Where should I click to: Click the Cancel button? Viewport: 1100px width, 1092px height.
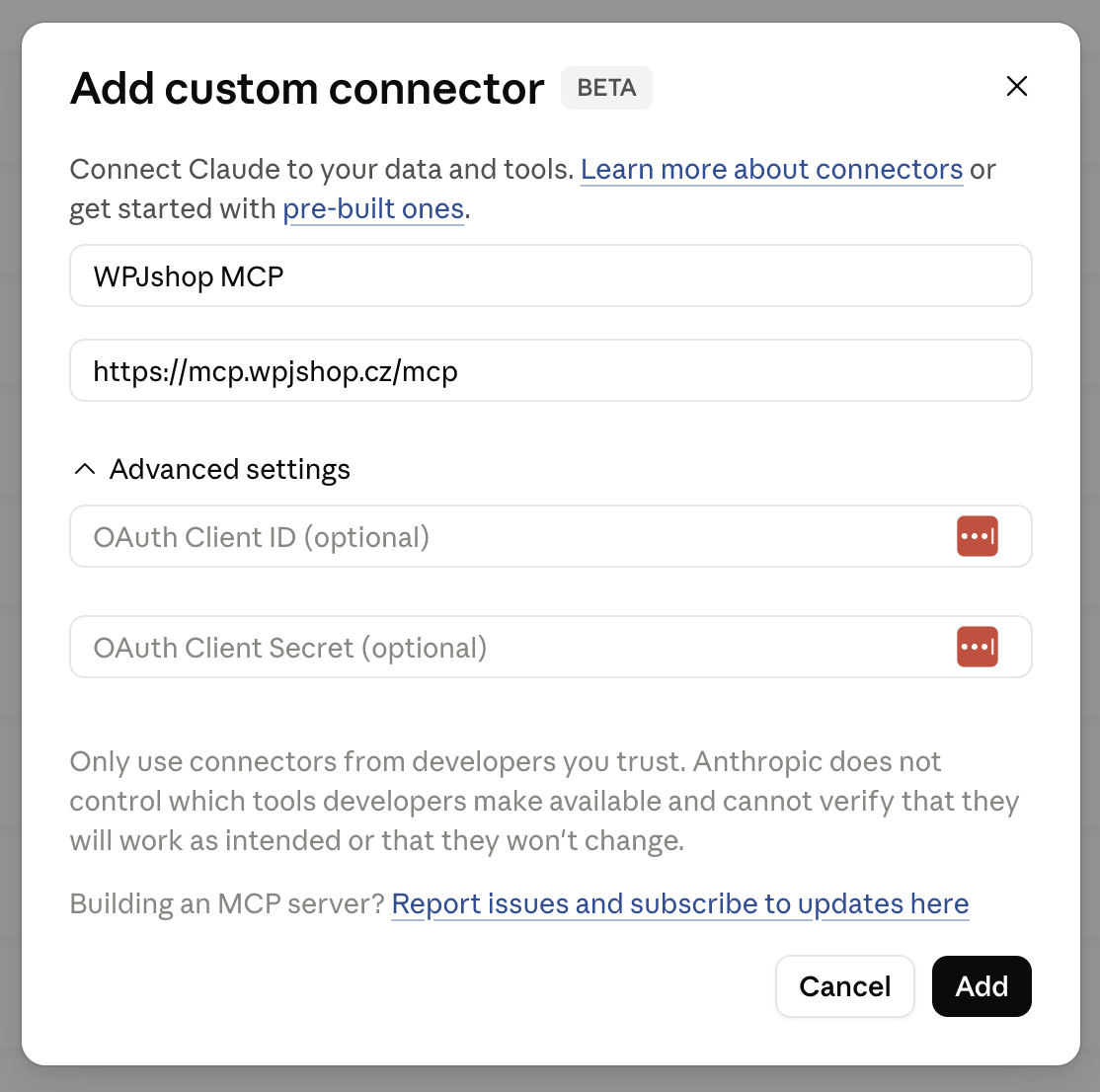[844, 986]
